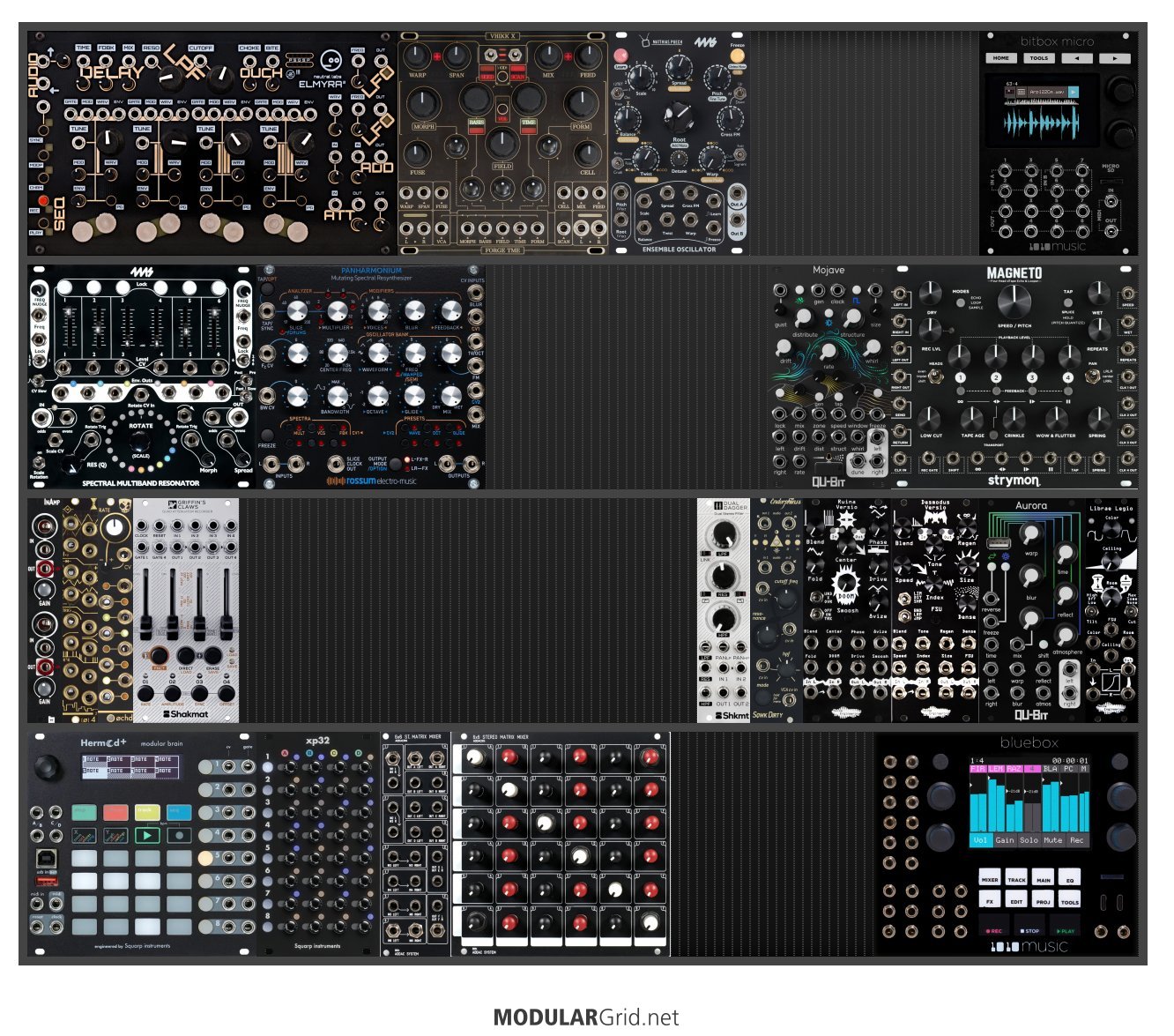
Task: Click the Magneto SPEED / PITCH knob
Action: [x=1014, y=303]
